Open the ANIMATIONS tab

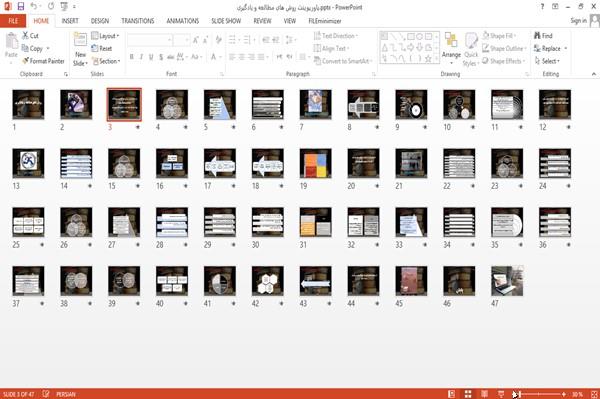[183, 21]
